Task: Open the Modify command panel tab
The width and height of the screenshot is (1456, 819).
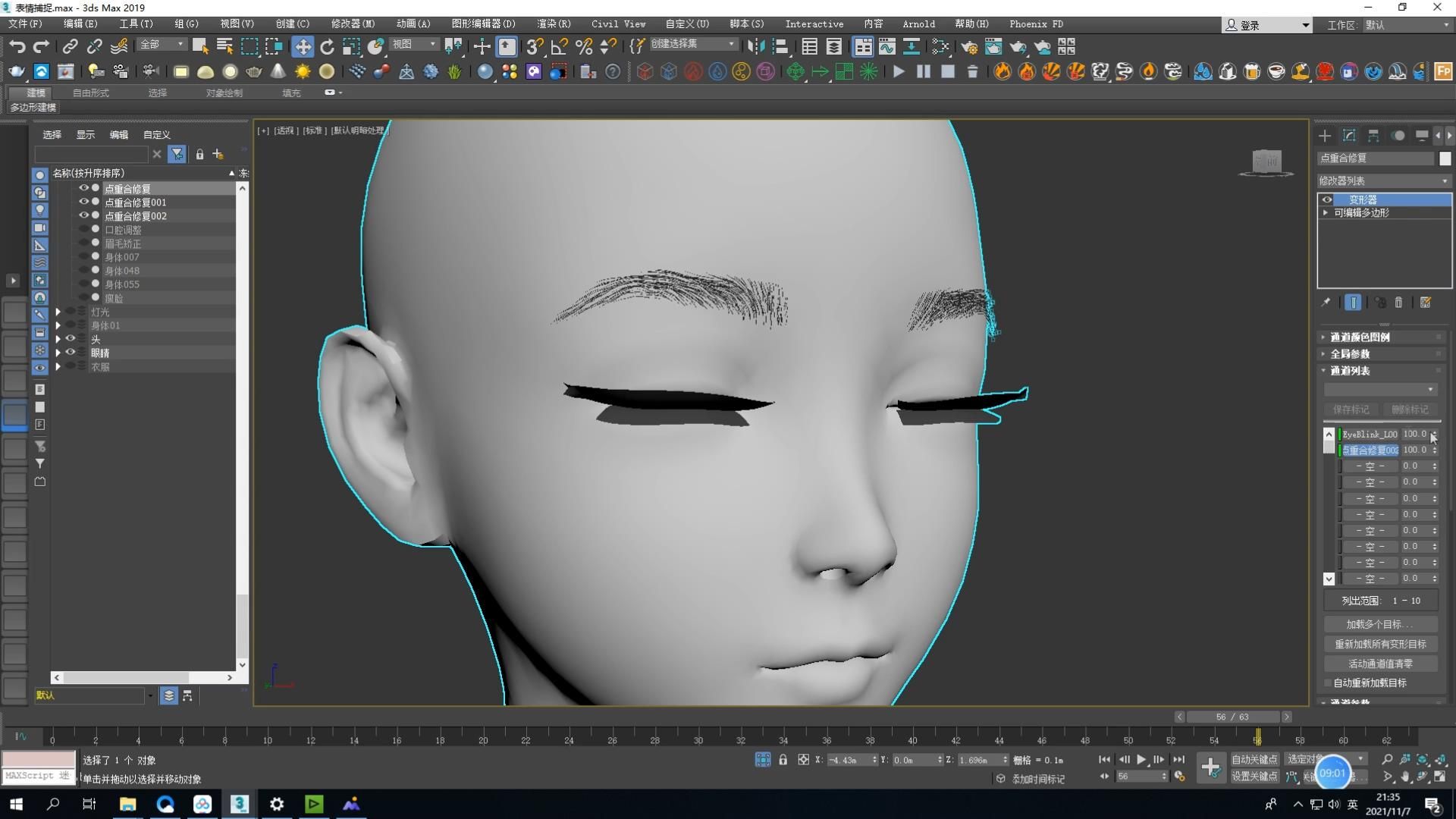Action: click(1349, 136)
